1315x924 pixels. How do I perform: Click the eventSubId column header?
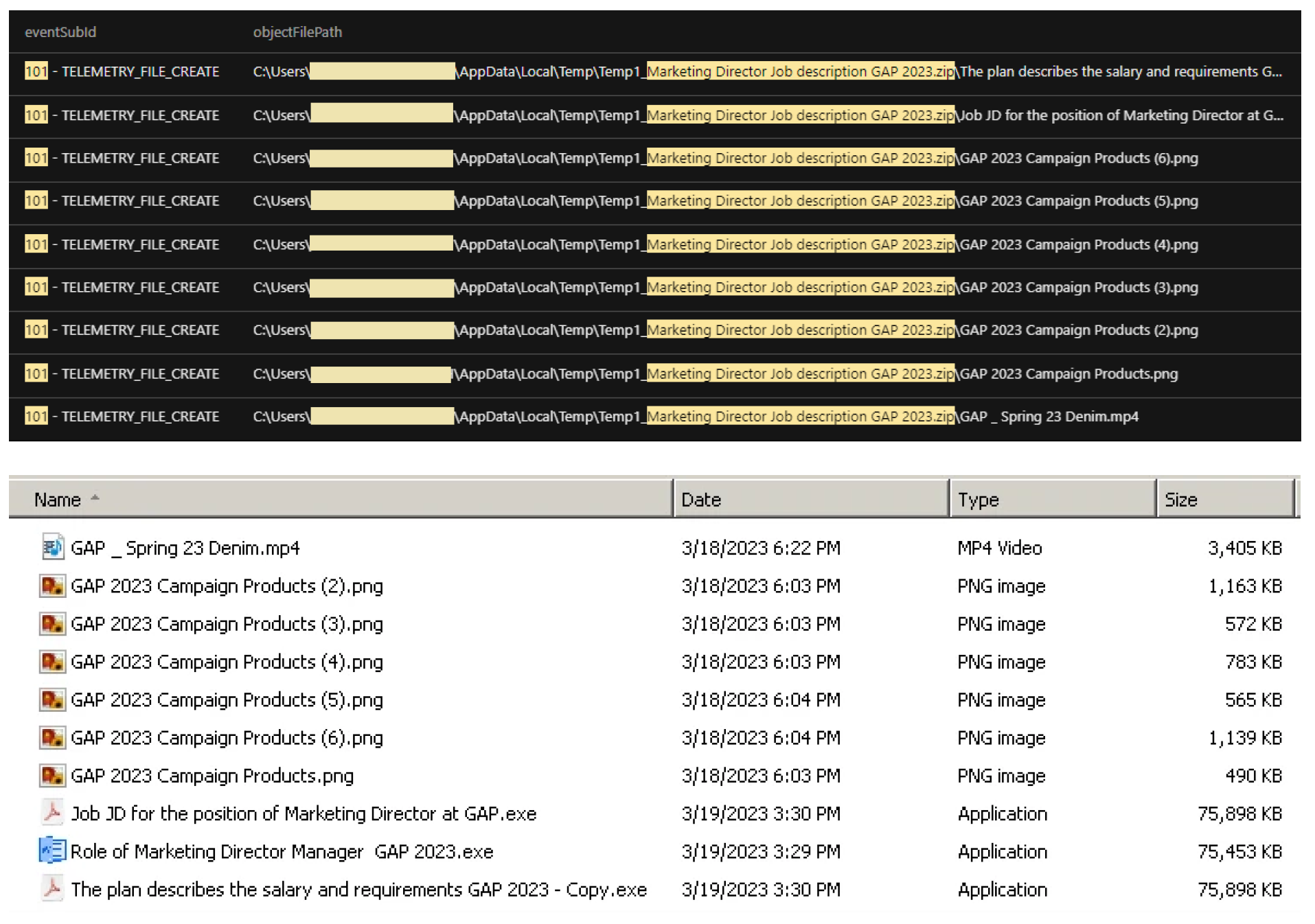click(60, 32)
